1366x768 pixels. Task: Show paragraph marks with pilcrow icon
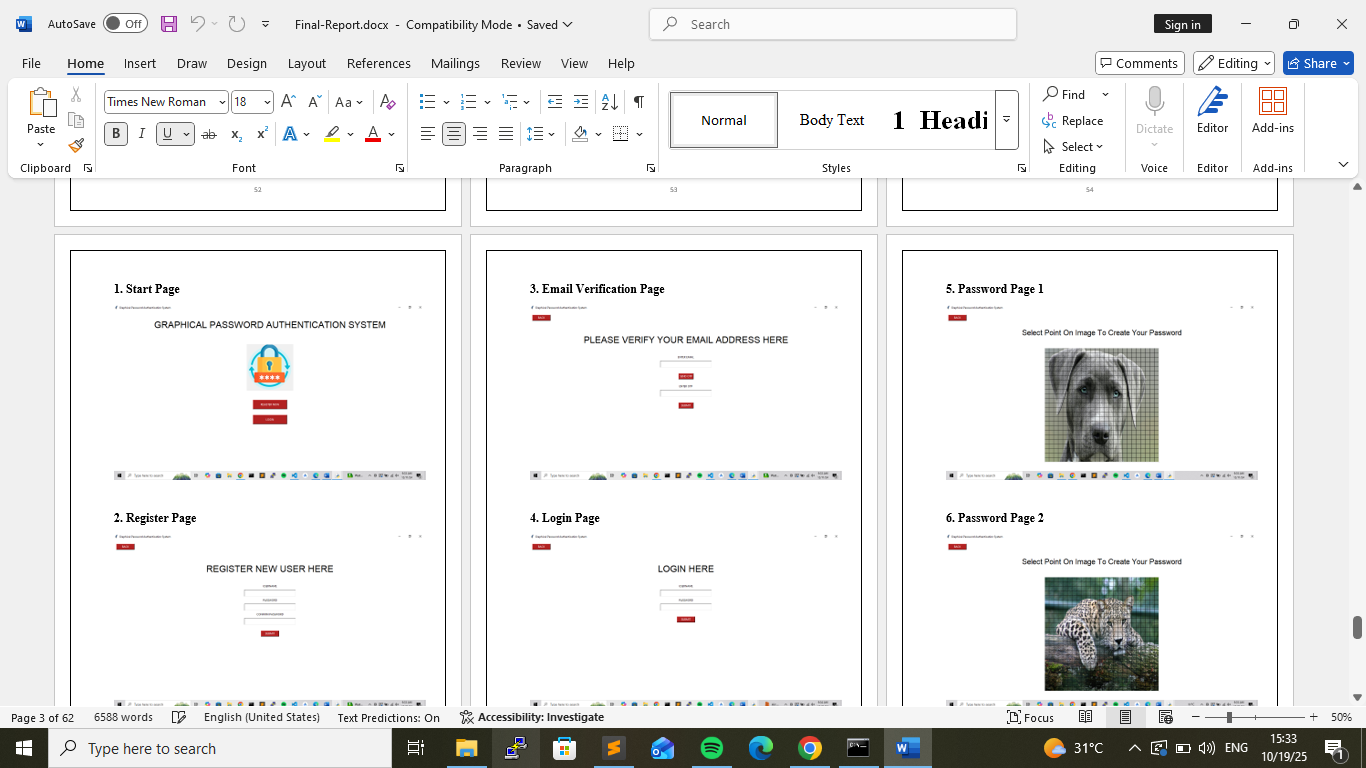[638, 102]
